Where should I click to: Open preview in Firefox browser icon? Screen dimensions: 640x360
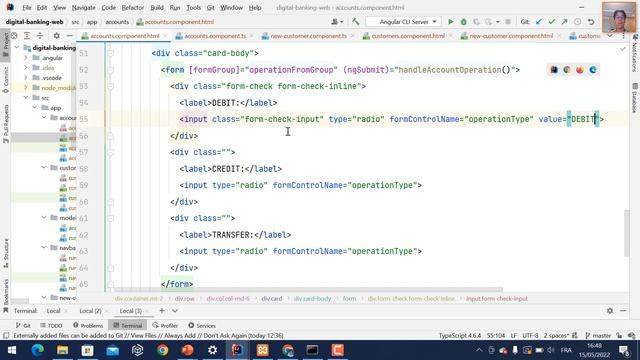coord(580,70)
